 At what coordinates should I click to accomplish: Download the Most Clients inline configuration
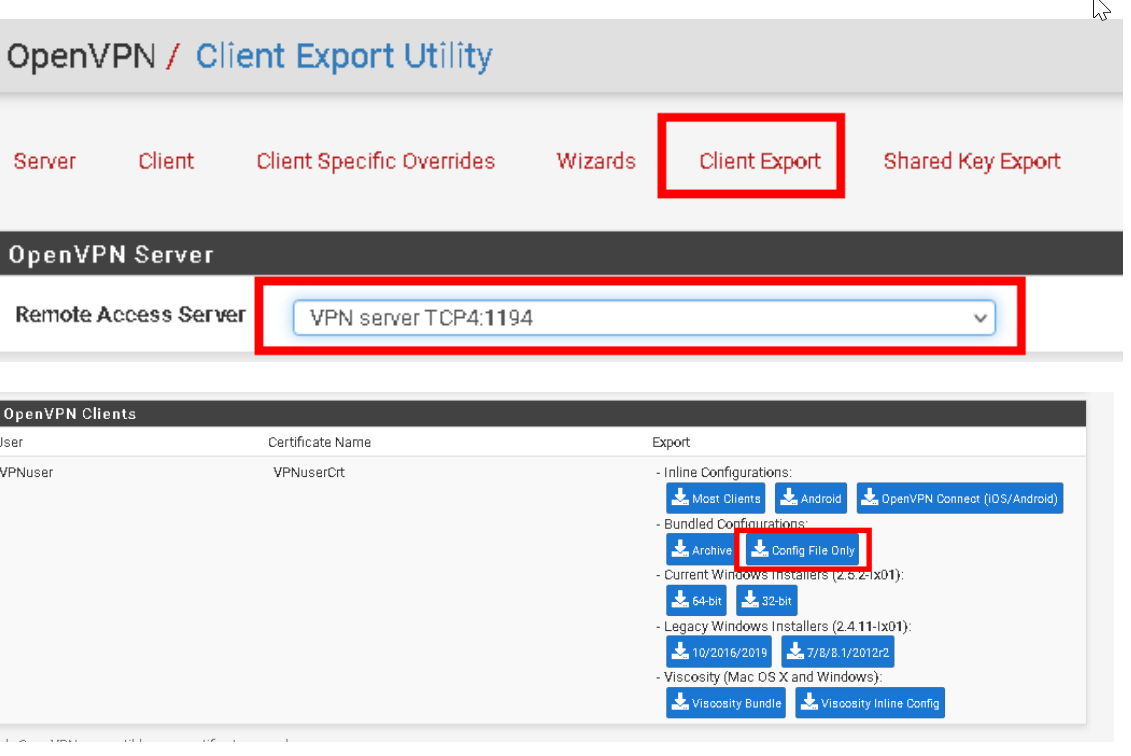pos(715,498)
